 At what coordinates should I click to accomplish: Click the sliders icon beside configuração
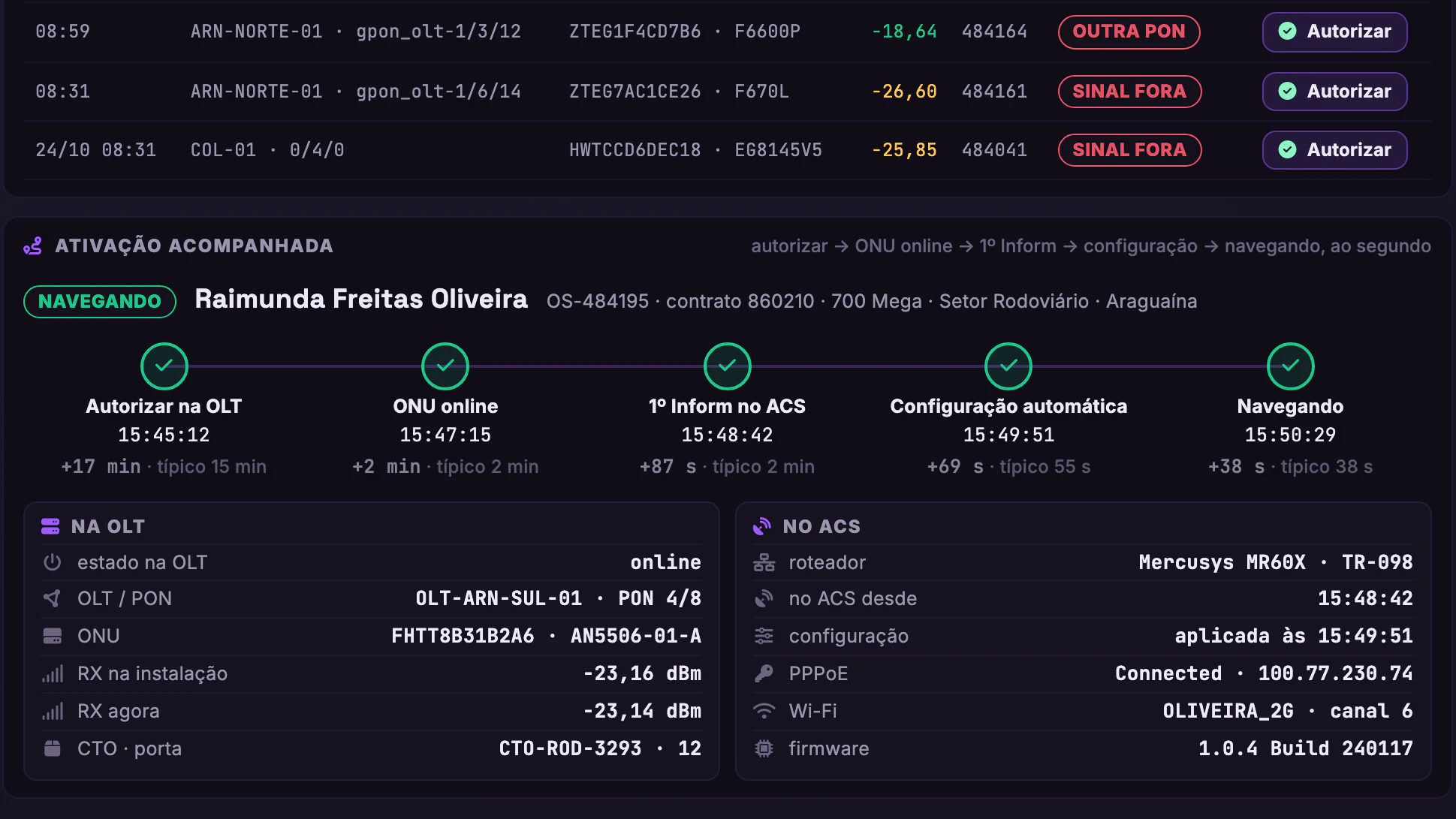[x=764, y=636]
